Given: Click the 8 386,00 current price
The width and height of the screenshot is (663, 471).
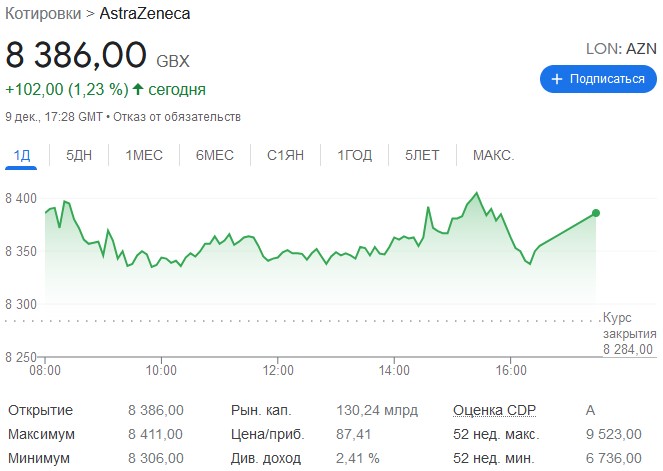Looking at the screenshot, I should pos(76,55).
